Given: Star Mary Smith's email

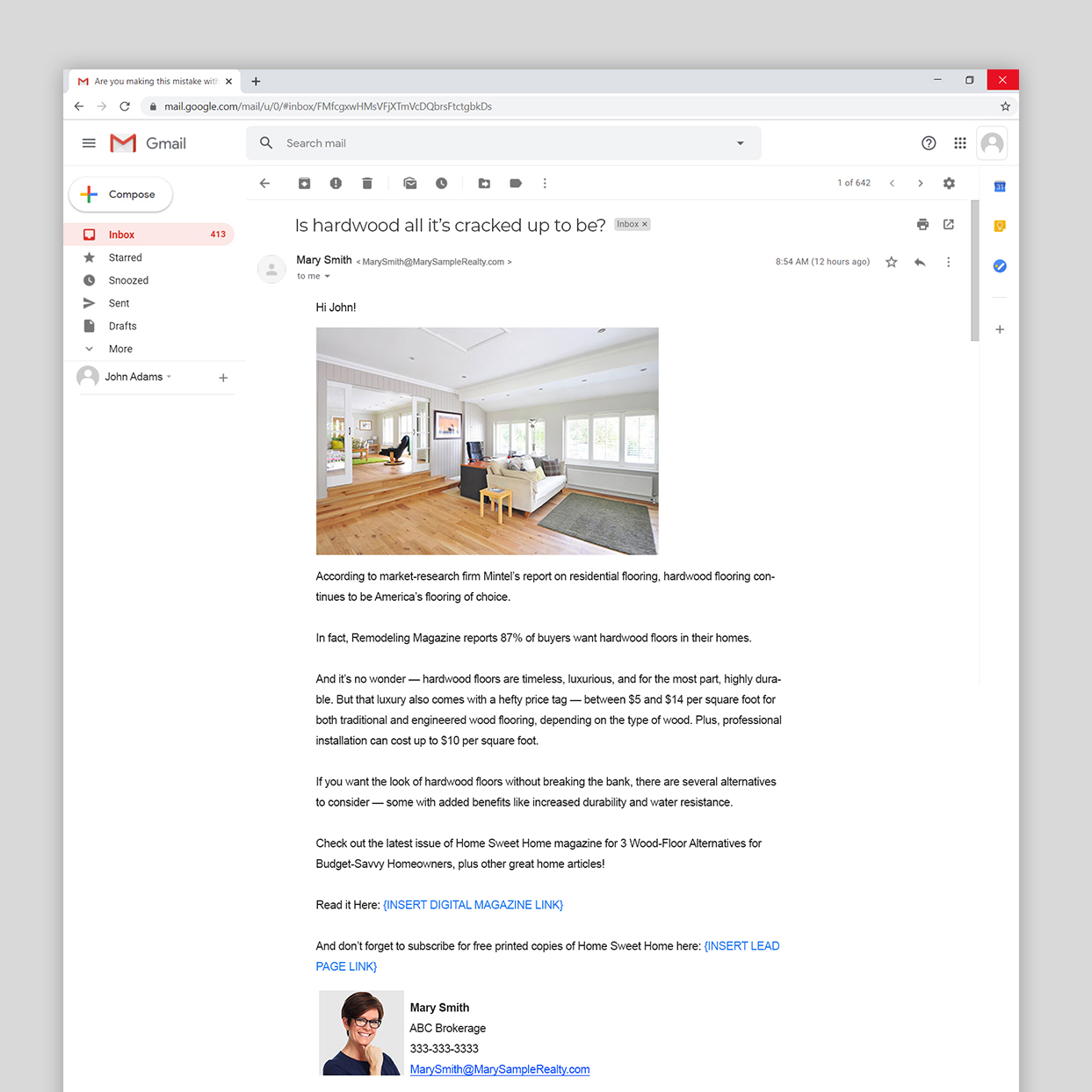Looking at the screenshot, I should click(891, 262).
